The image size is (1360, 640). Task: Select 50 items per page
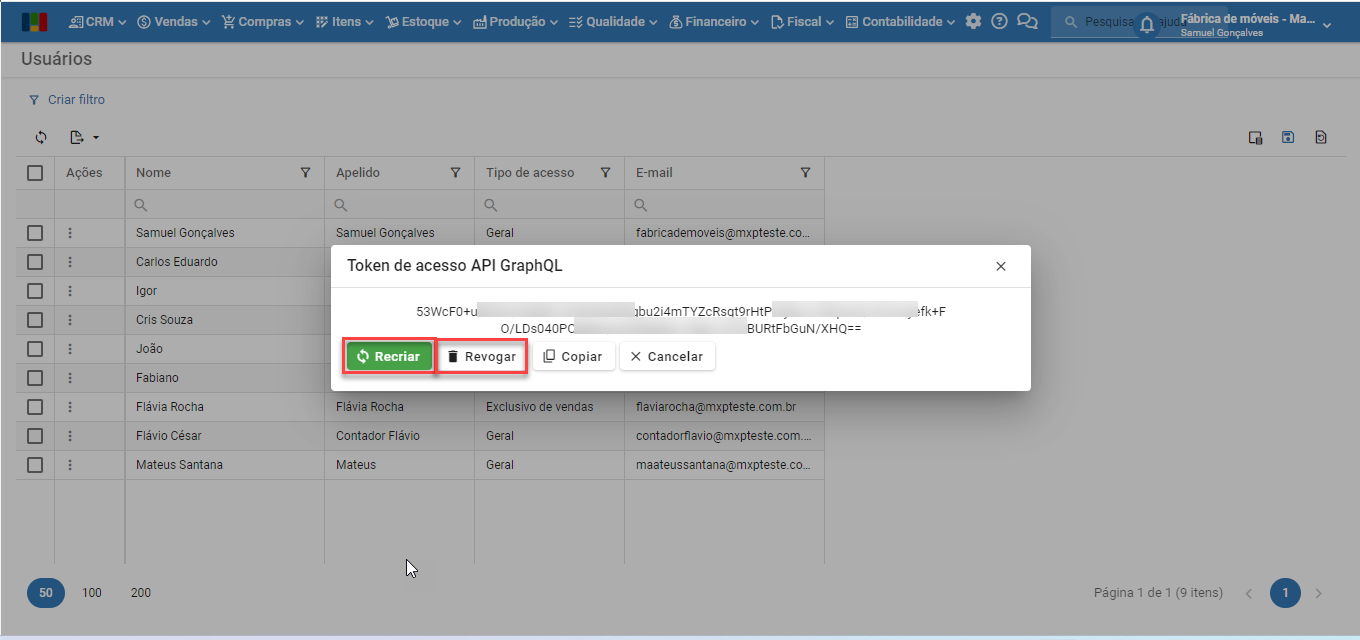click(46, 593)
